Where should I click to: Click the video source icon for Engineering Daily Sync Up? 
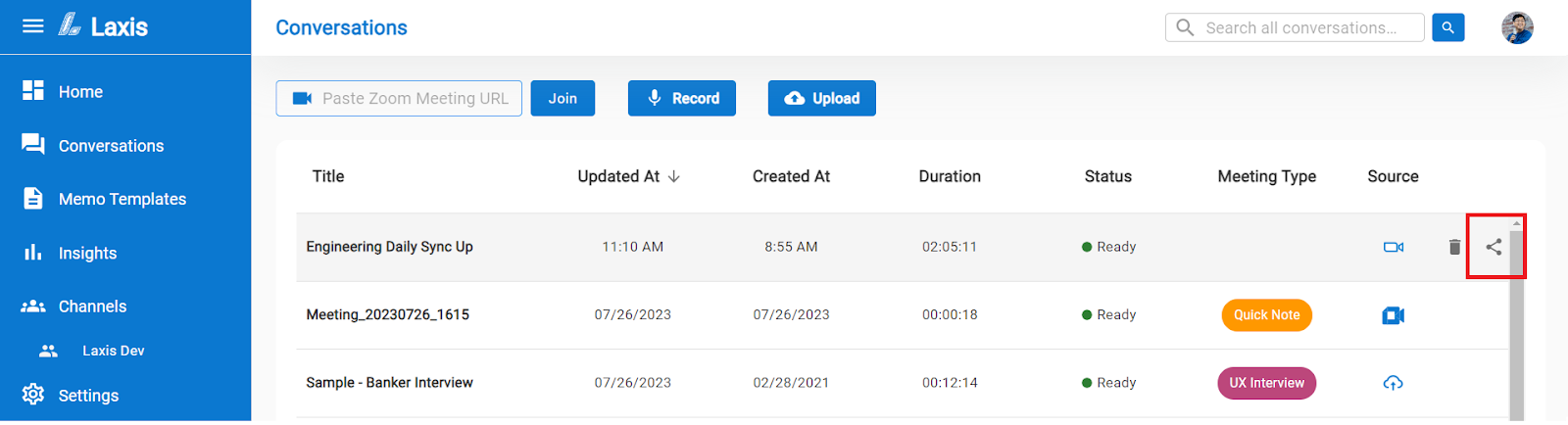pyautogui.click(x=1394, y=247)
